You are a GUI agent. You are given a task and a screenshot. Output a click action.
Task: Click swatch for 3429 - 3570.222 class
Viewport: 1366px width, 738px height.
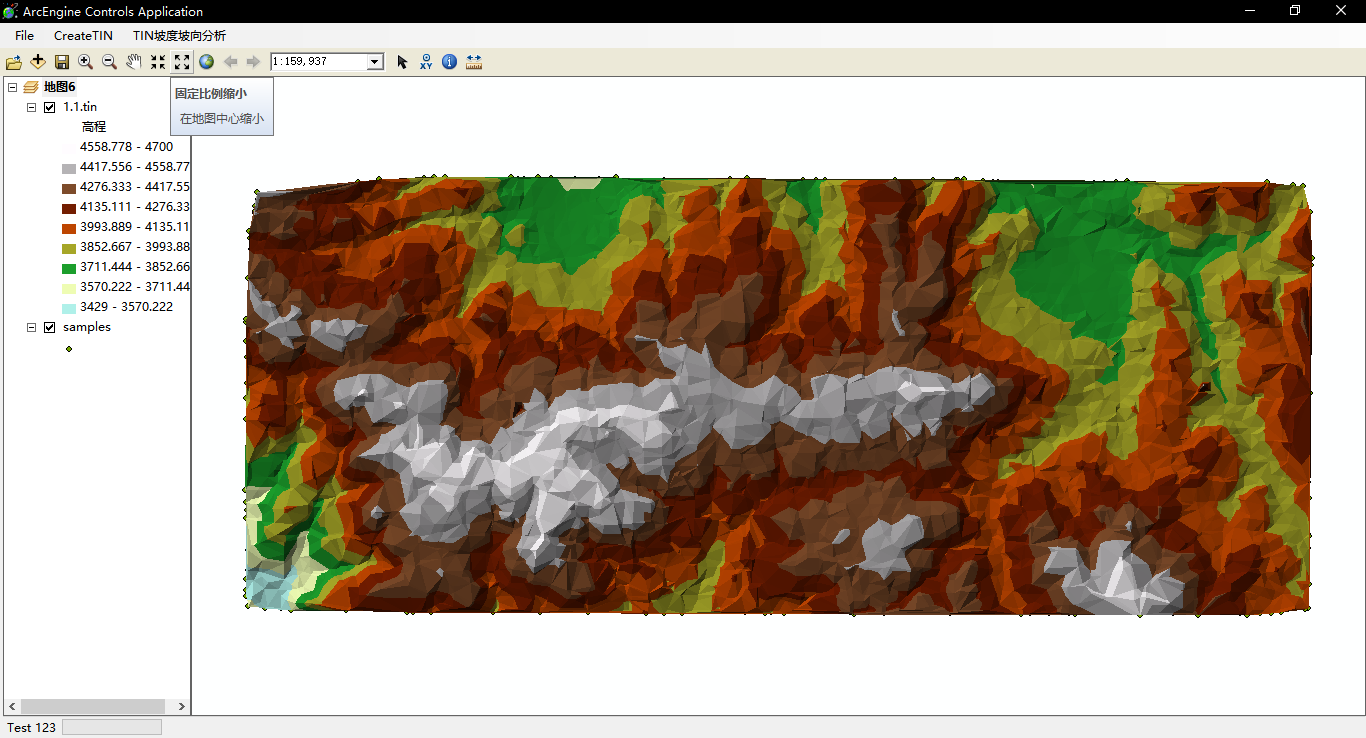pos(69,308)
